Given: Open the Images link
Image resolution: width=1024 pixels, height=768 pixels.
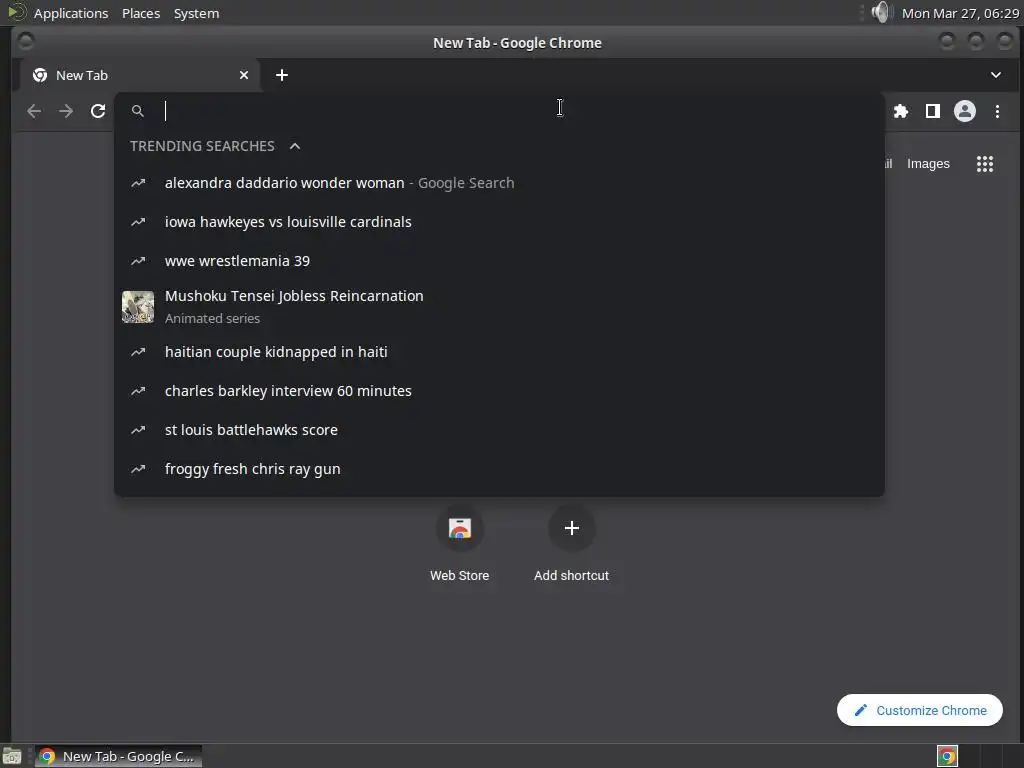Looking at the screenshot, I should click(x=928, y=164).
